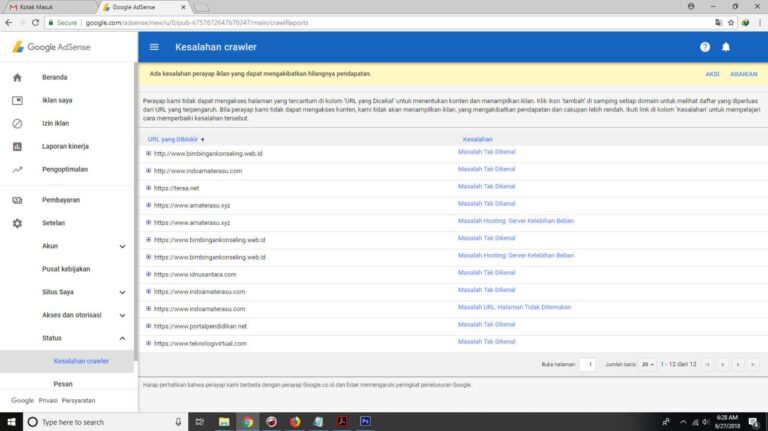Click the microphone icon in search box
This screenshot has height=431, width=768.
pos(178,422)
